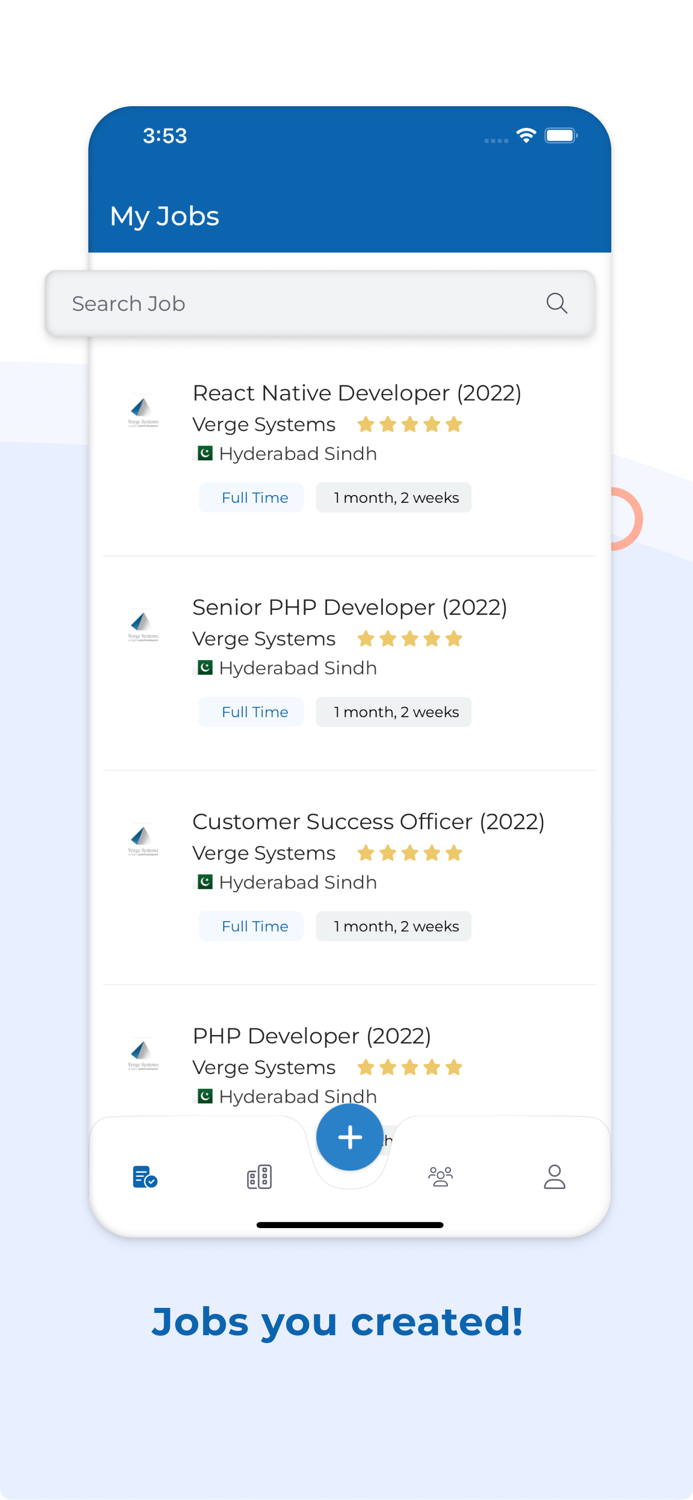Tap the Verge Systems logo on PHP Developer job
The image size is (693, 1500).
(x=142, y=1053)
